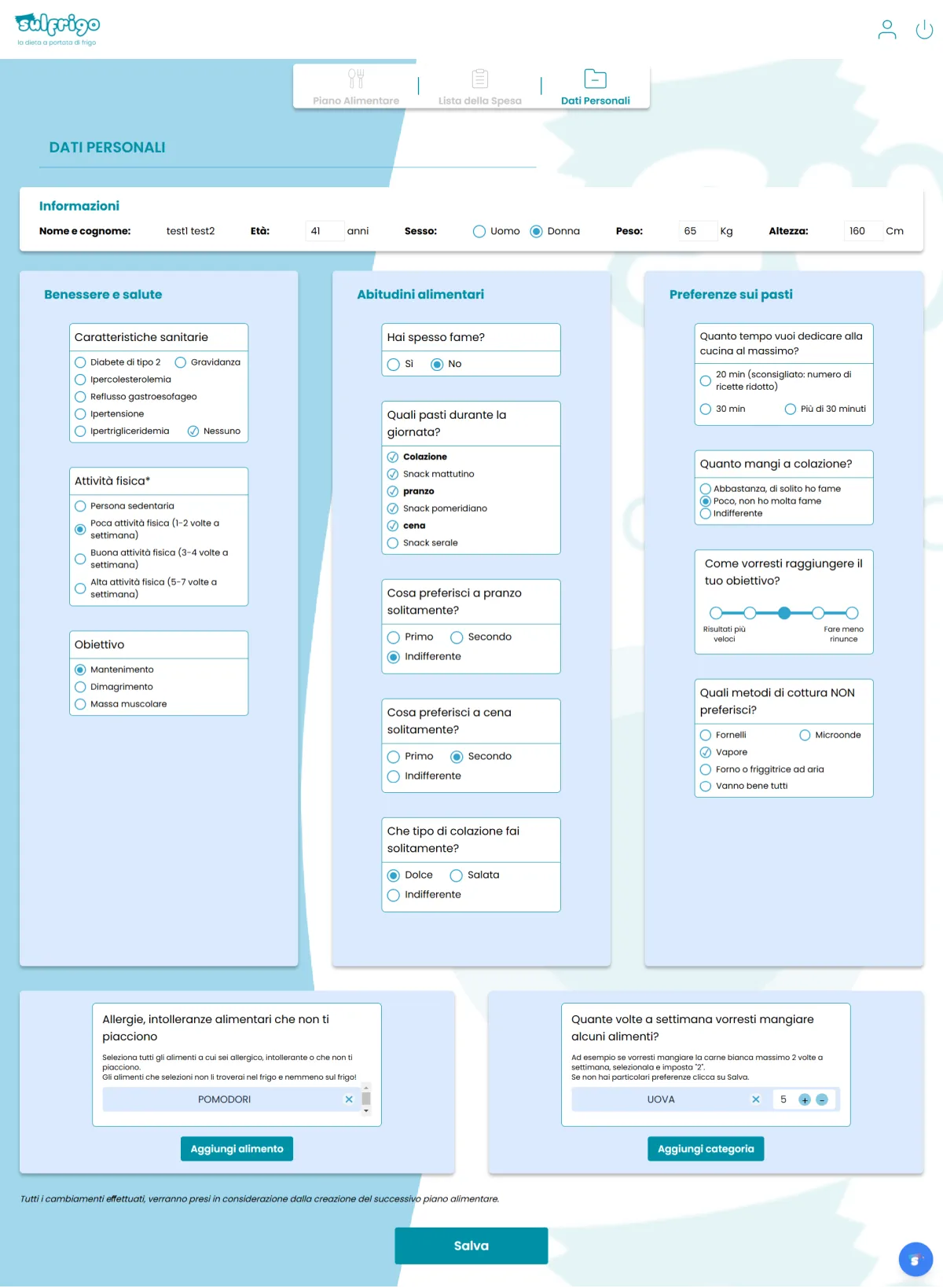Click the power logout icon
The width and height of the screenshot is (943, 1288).
(924, 30)
